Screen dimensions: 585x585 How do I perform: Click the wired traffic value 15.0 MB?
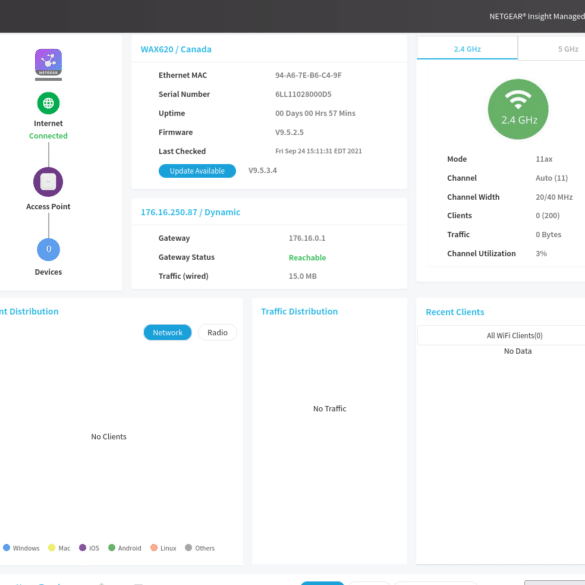coord(303,276)
